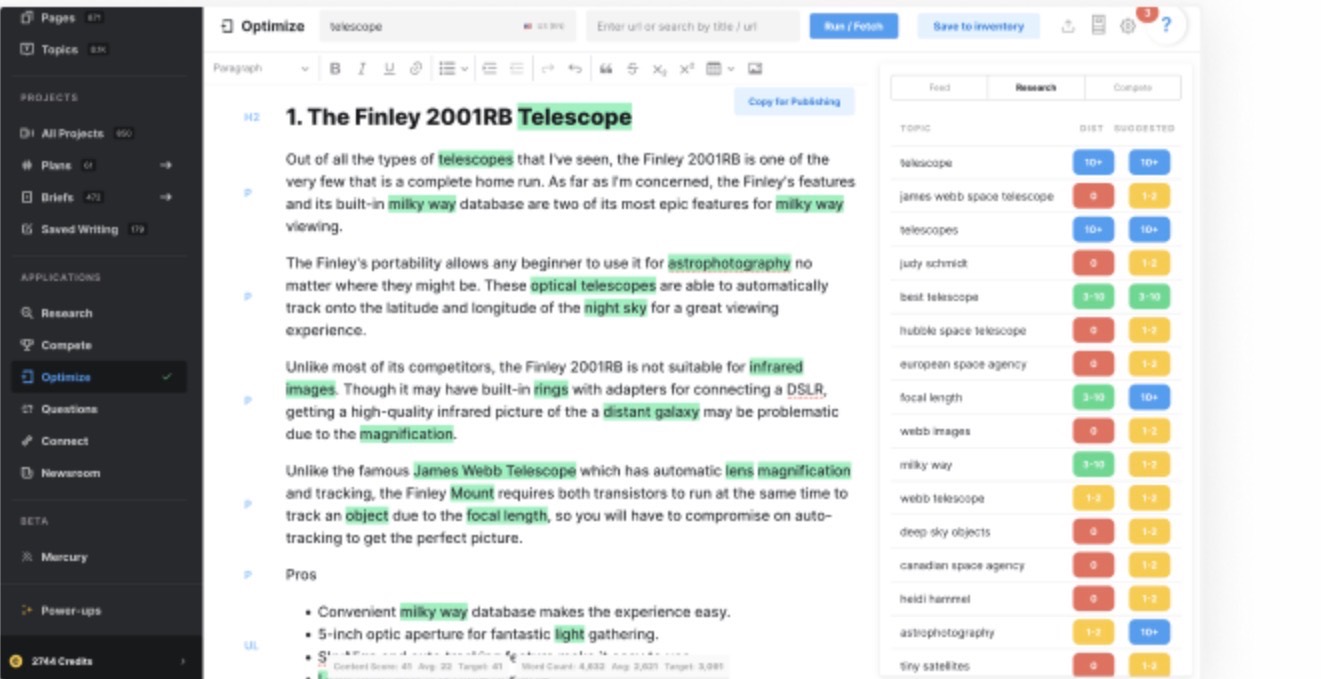Apply subscript formatting
1321x679 pixels.
tap(659, 69)
